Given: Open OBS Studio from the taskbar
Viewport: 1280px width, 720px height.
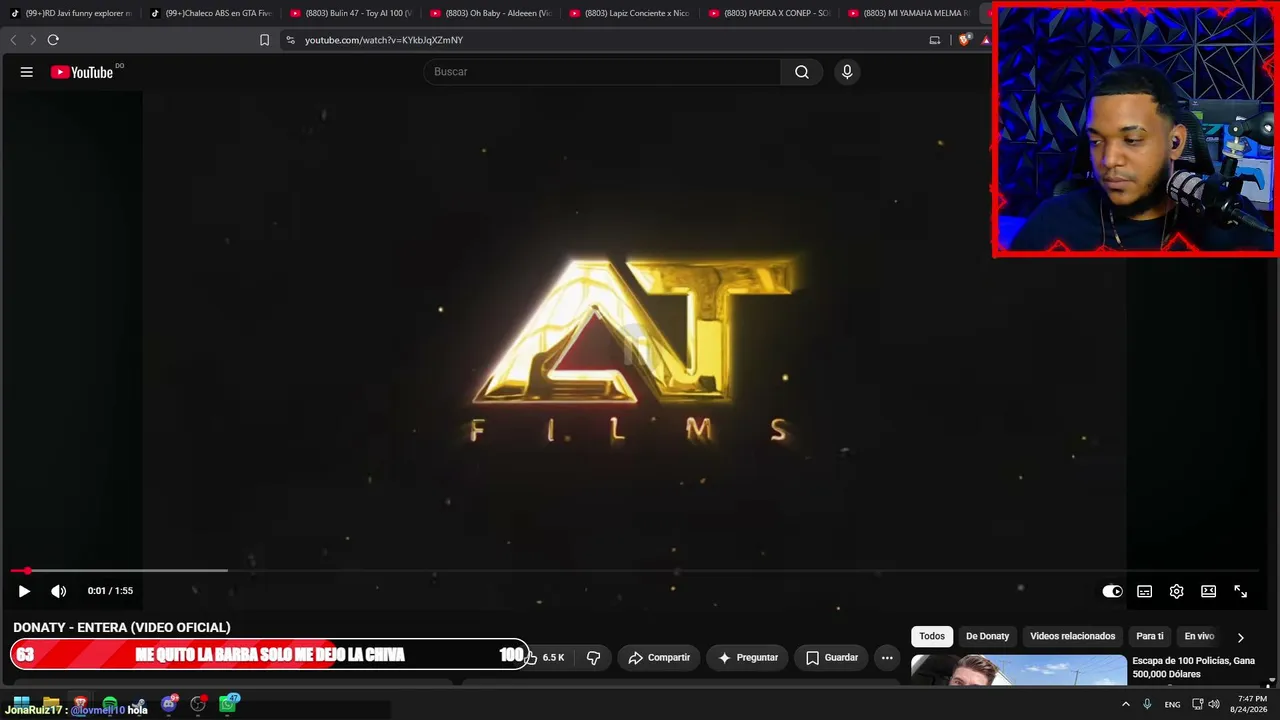Looking at the screenshot, I should pyautogui.click(x=198, y=703).
